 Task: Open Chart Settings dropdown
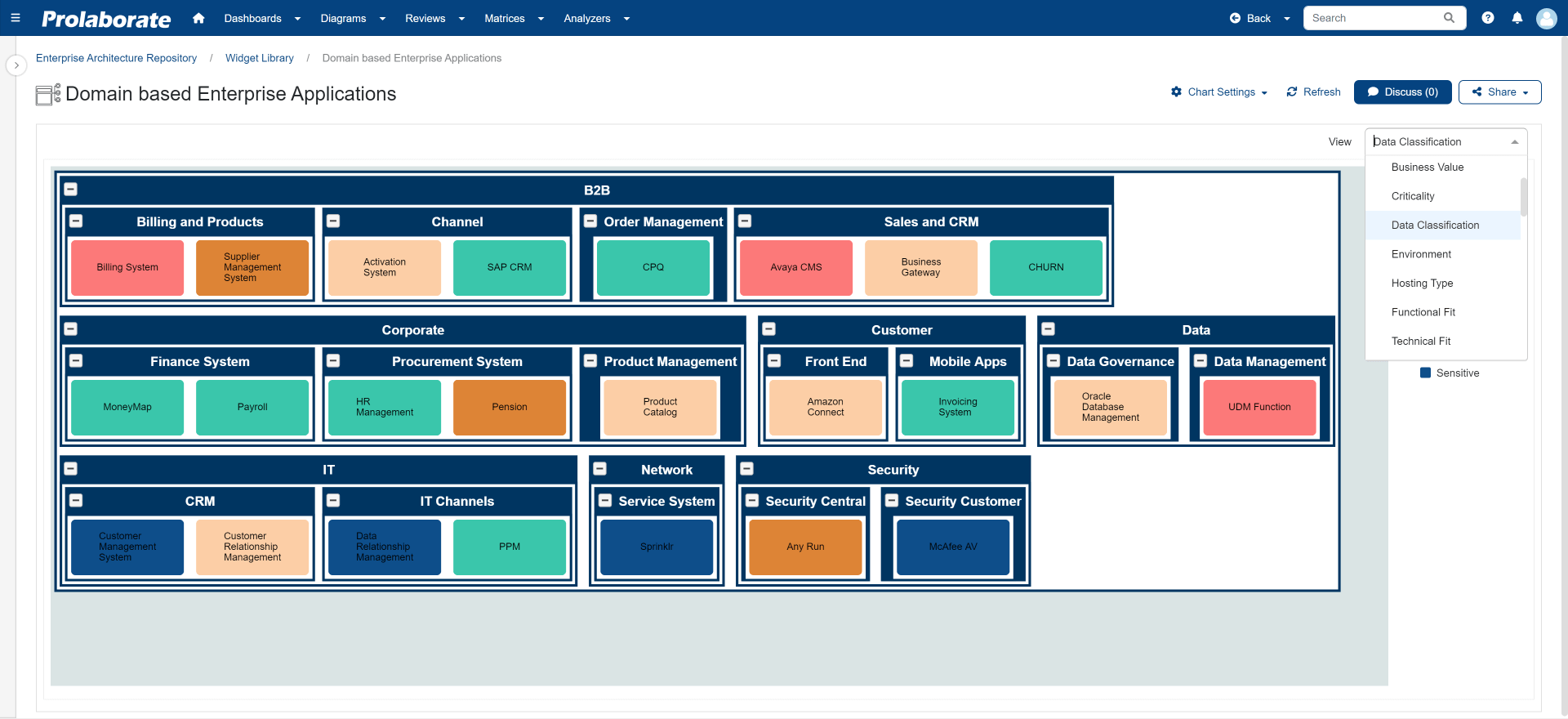click(1219, 92)
